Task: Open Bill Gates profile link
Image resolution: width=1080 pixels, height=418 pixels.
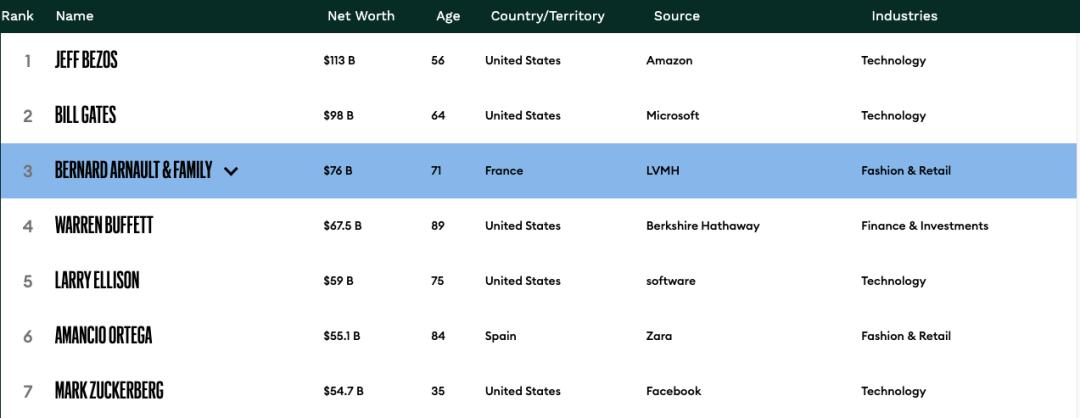Action: pos(85,115)
